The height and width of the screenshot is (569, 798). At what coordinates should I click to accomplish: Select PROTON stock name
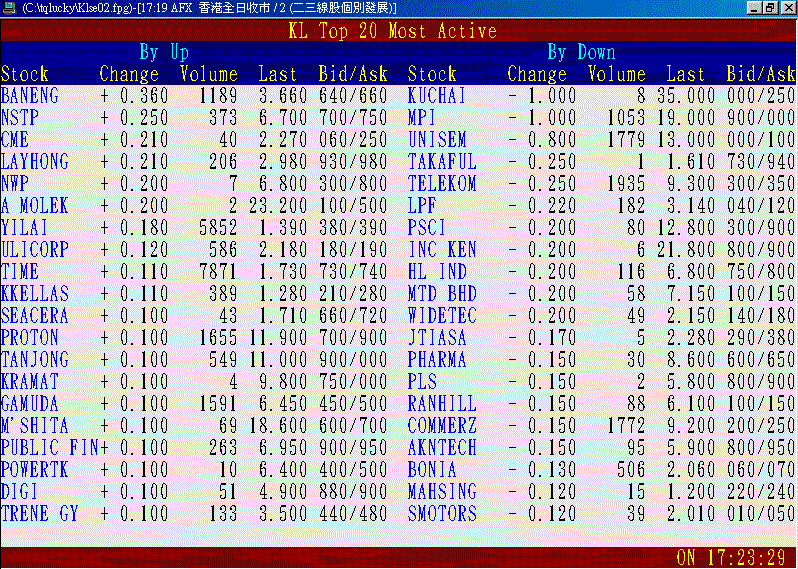coord(30,337)
